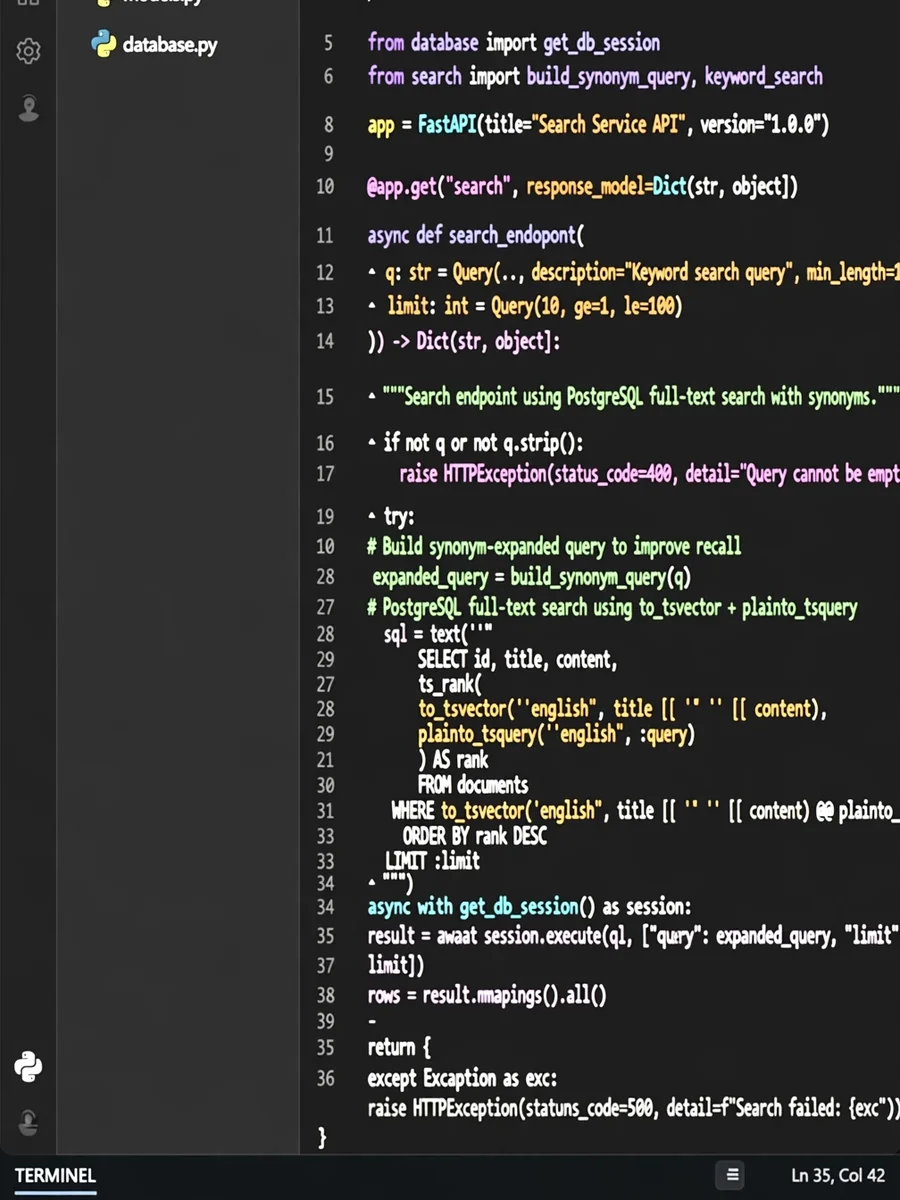Image resolution: width=900 pixels, height=1200 pixels.
Task: Click 'plainto_tsquery(''english", :query)' line
Action: pyautogui.click(x=556, y=735)
